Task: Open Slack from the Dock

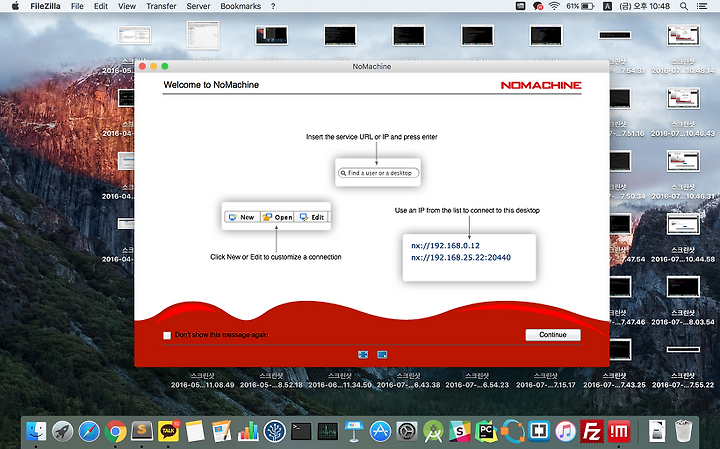Action: click(460, 432)
